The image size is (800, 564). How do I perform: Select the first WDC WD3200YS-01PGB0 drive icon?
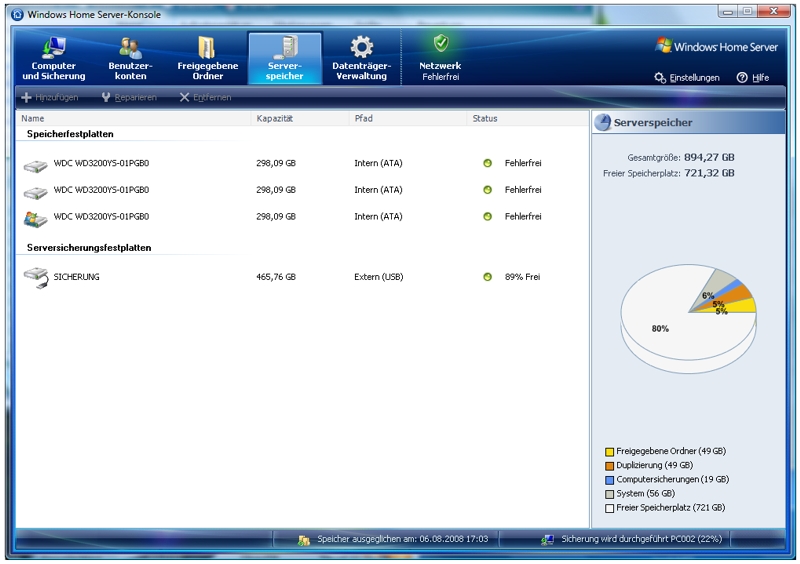[35, 165]
